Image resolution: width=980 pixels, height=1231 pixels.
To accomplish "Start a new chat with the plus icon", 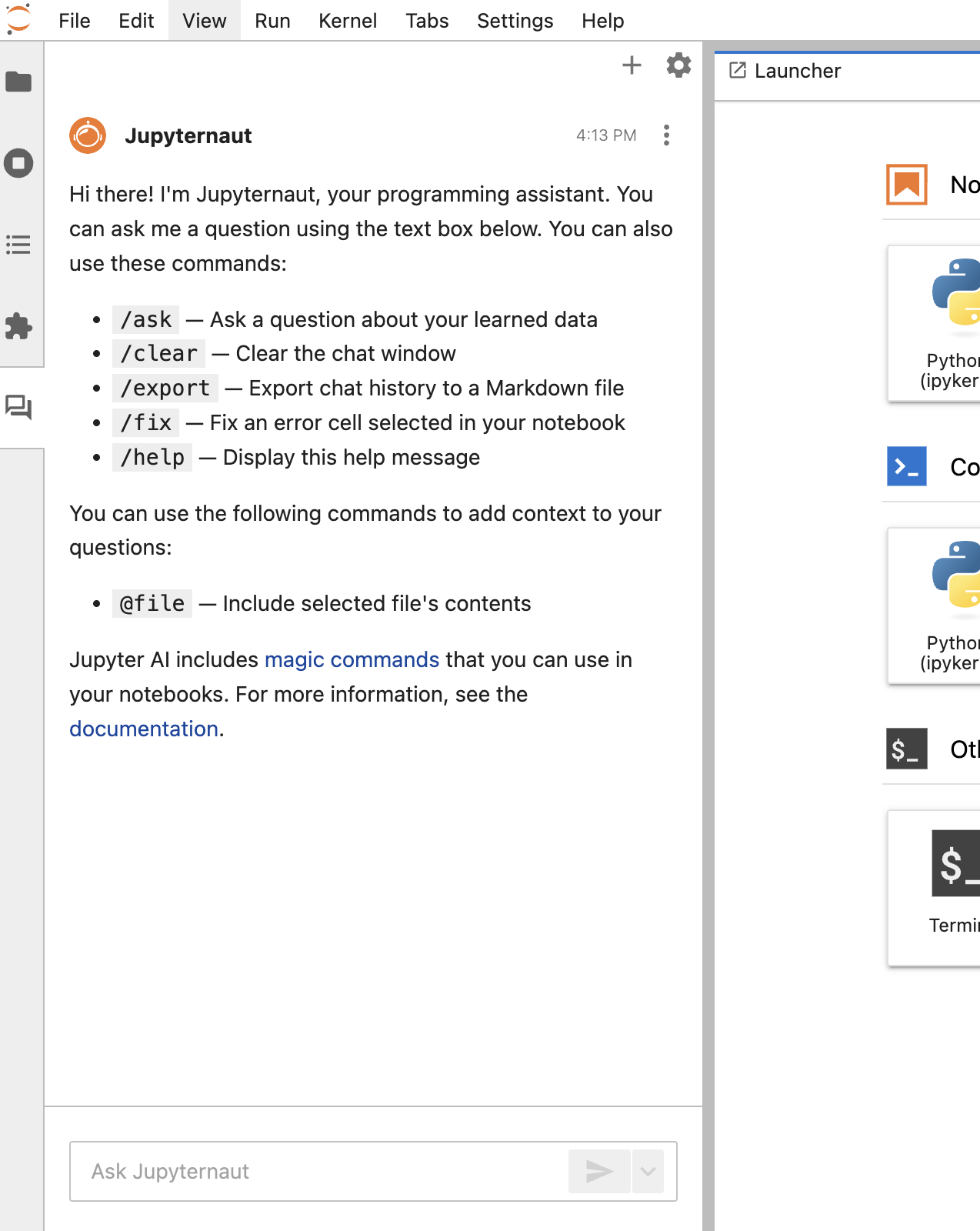I will click(x=632, y=65).
